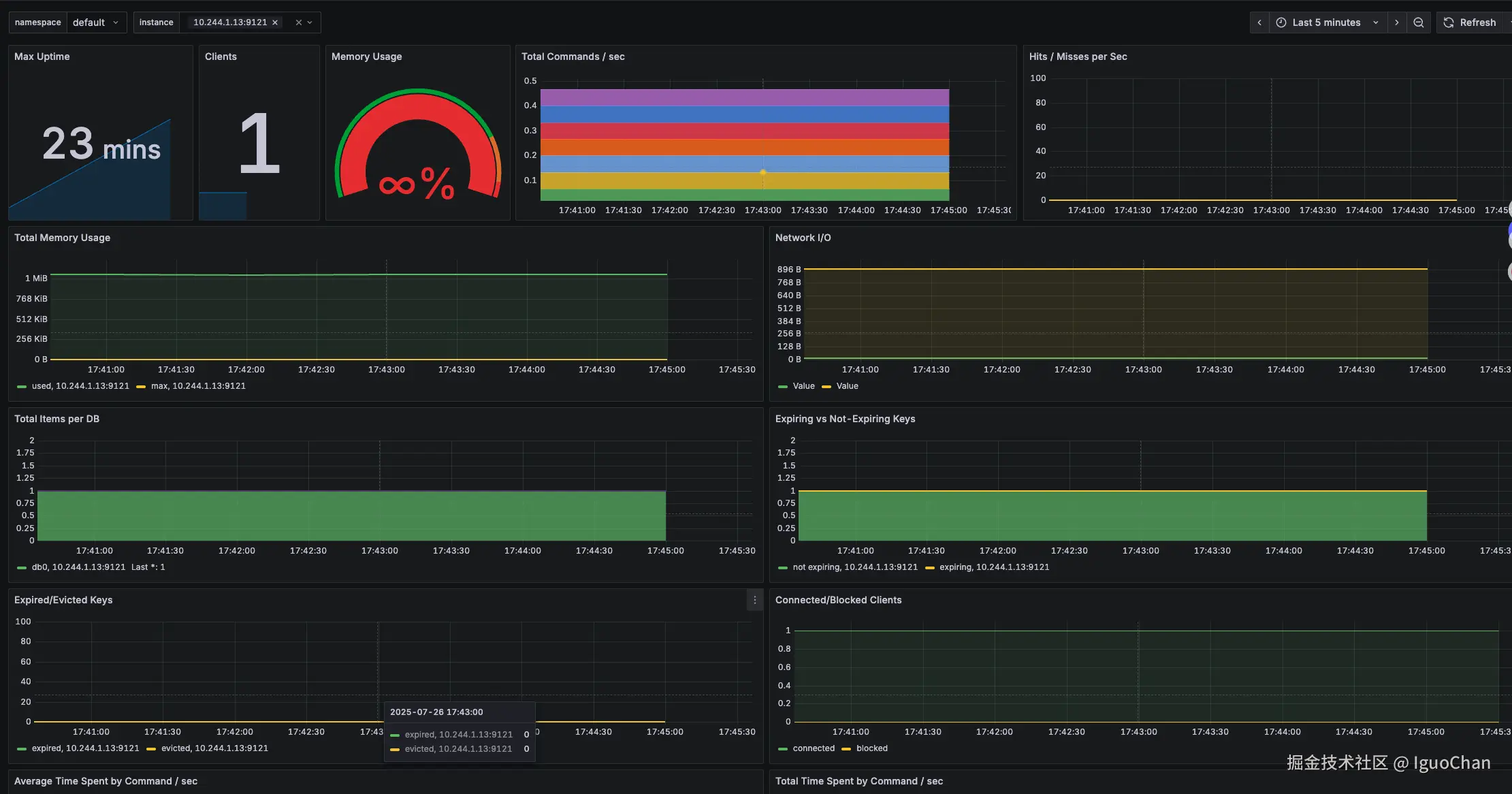Open the namespace default dropdown

click(96, 22)
